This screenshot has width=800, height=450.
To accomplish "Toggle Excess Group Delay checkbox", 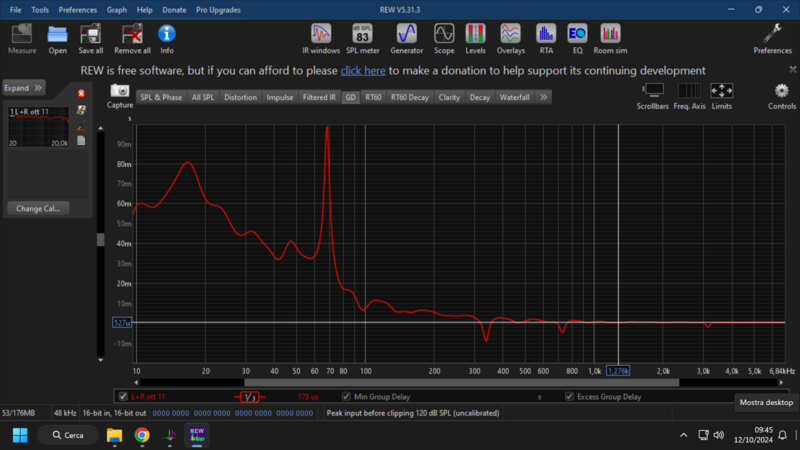I will coord(570,396).
